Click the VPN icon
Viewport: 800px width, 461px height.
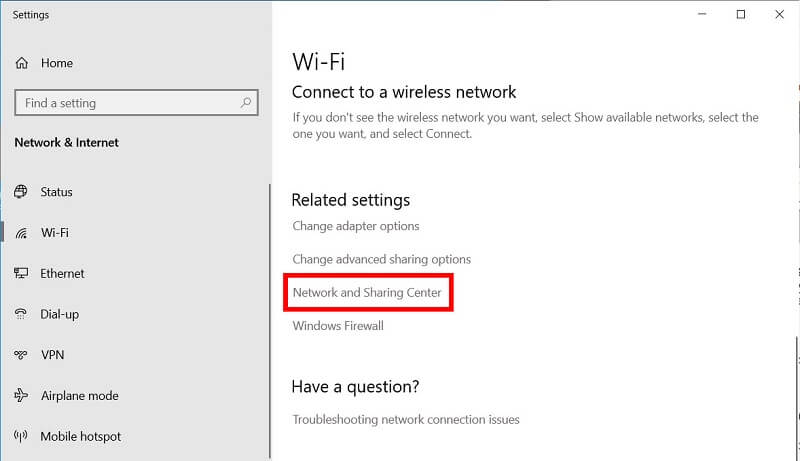21,354
